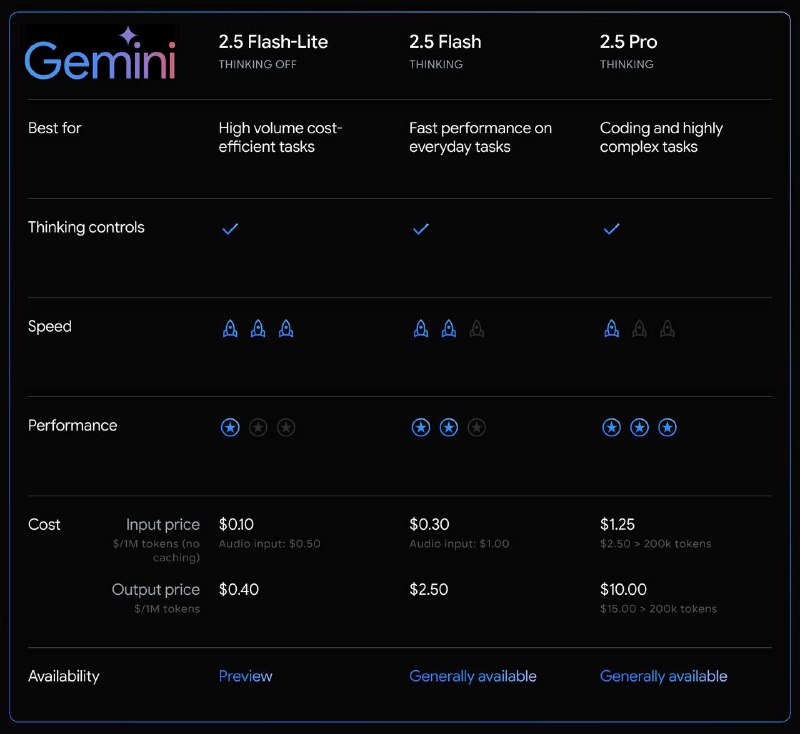Click the third (grey) performance star for 2.5 Flash-Lite
Viewport: 800px width, 734px height.
(x=286, y=427)
